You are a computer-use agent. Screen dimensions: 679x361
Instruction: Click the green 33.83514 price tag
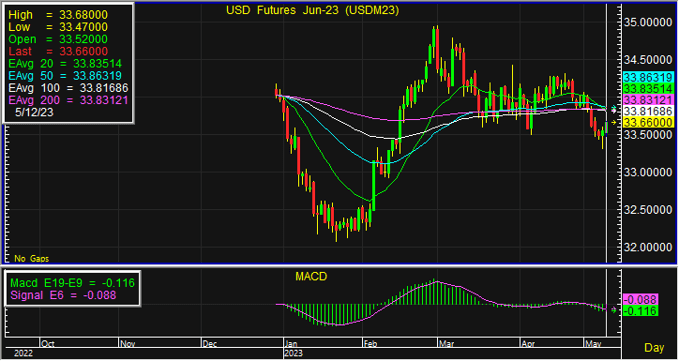pyautogui.click(x=648, y=89)
